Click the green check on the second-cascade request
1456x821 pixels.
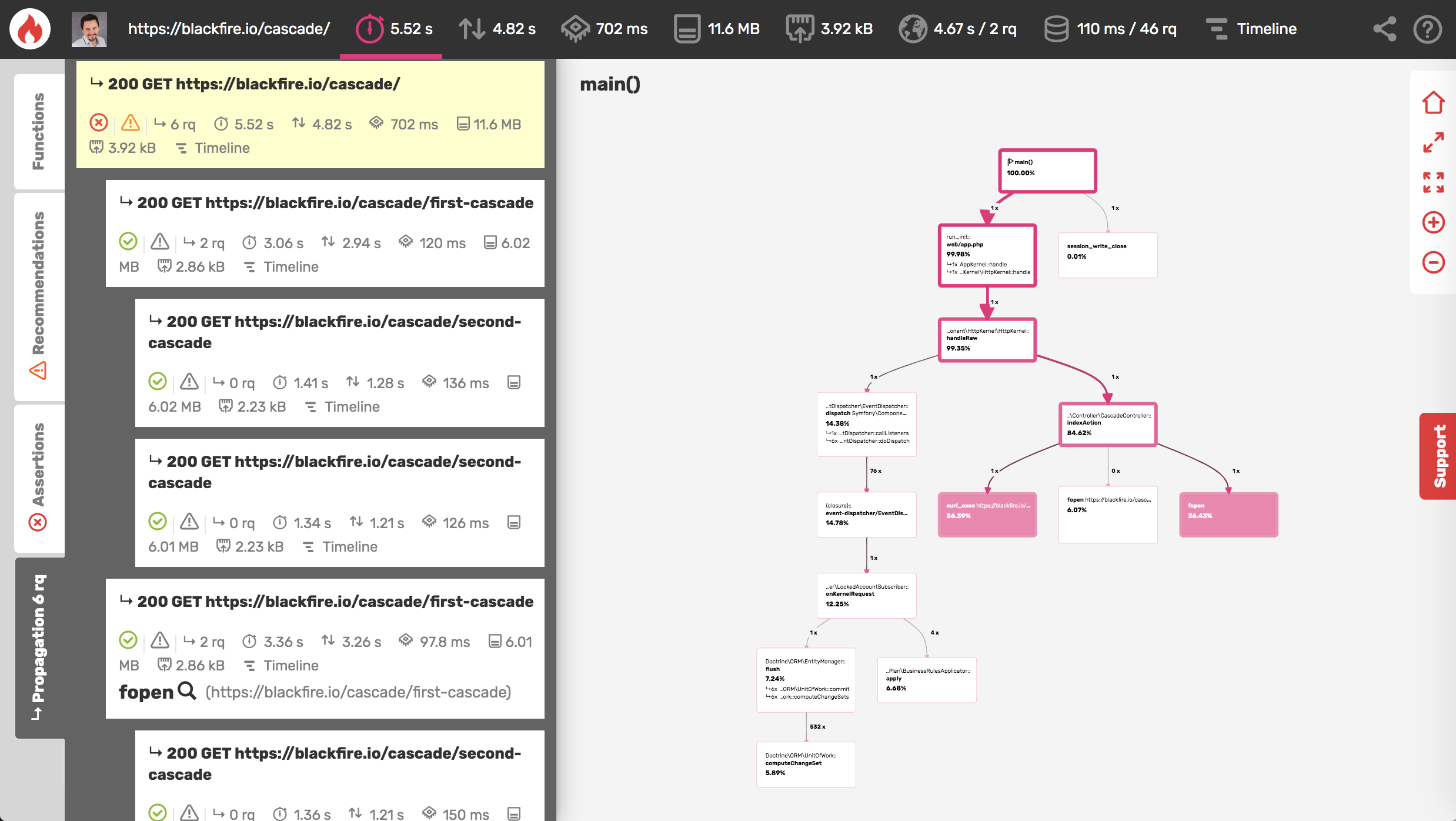coord(158,382)
